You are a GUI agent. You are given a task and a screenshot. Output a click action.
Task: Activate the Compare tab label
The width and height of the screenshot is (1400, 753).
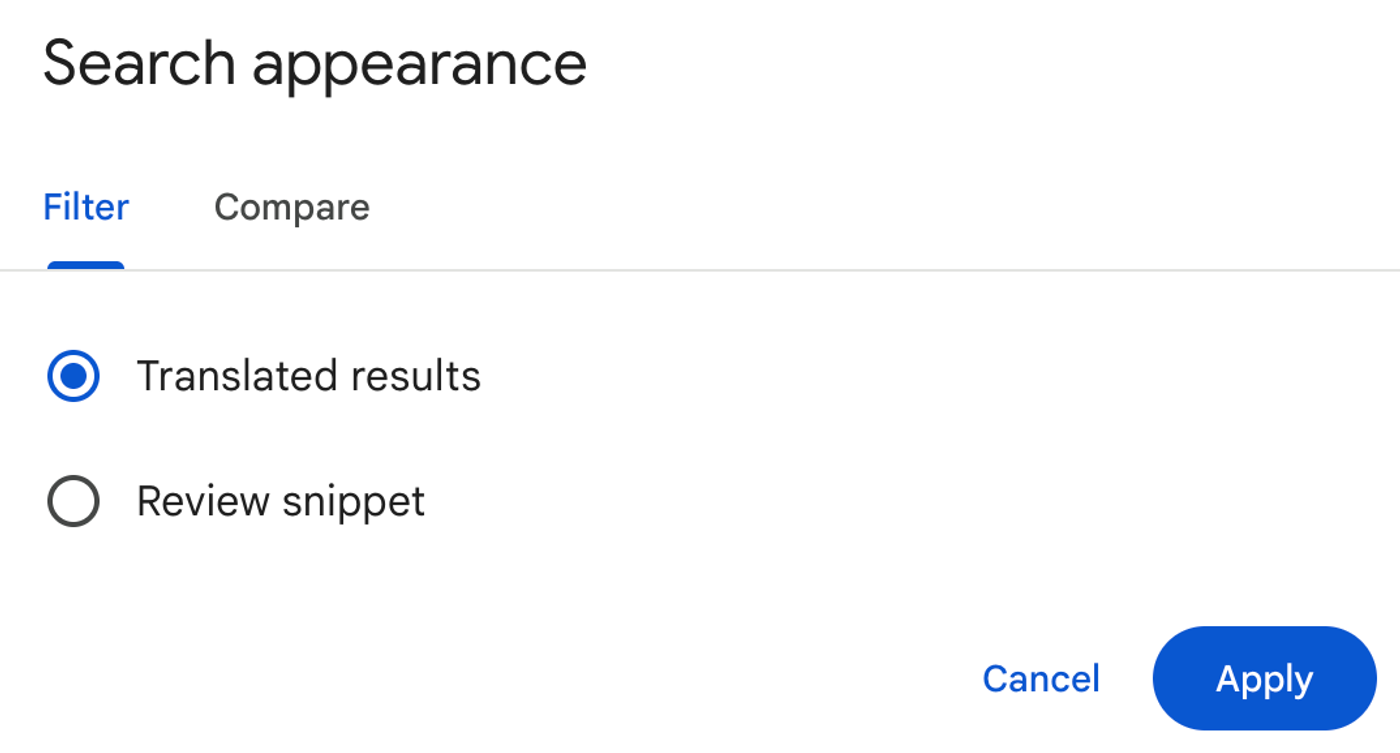pyautogui.click(x=291, y=207)
